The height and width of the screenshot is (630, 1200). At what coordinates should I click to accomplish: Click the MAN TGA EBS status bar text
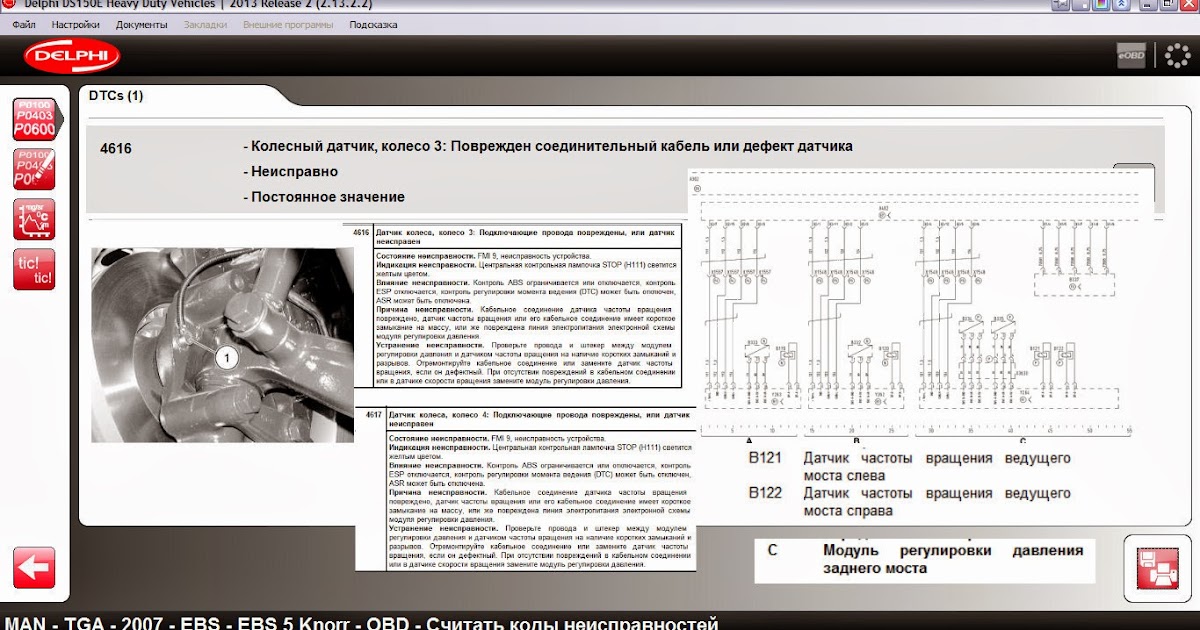363,622
